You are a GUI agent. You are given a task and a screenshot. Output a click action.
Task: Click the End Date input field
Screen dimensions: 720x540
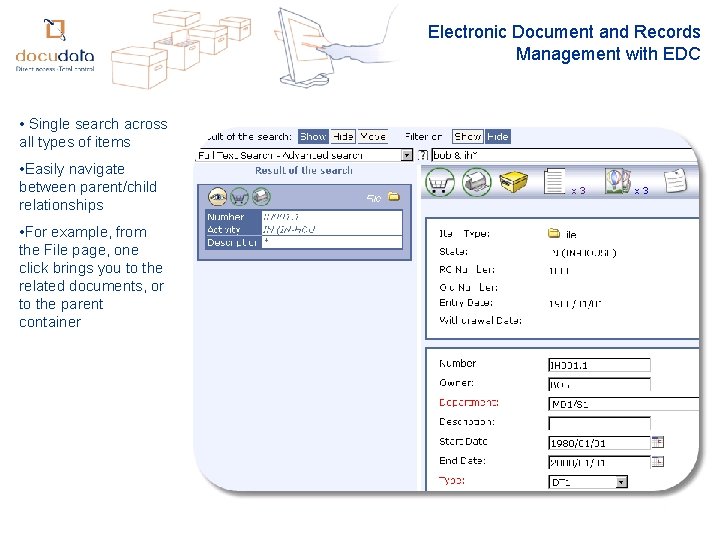[599, 462]
